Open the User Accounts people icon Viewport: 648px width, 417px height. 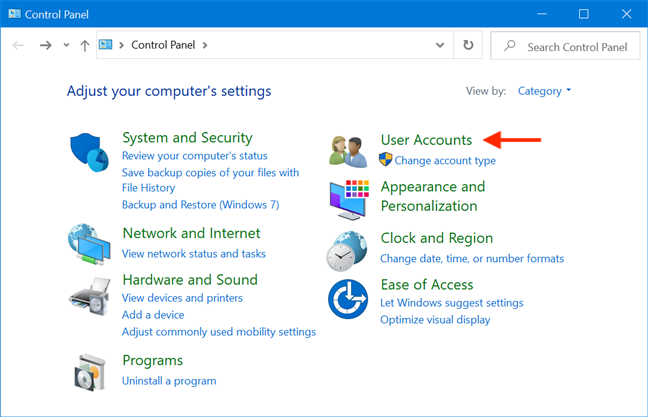coord(348,151)
